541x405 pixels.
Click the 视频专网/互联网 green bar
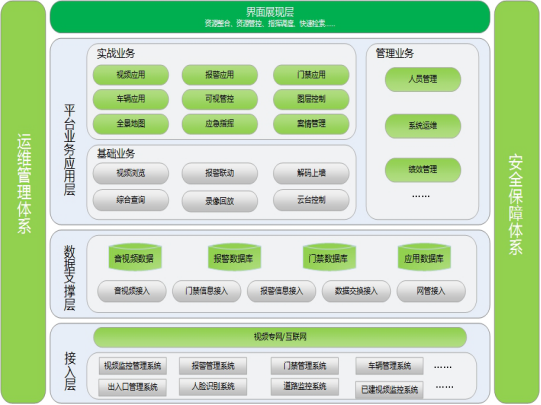click(x=280, y=337)
